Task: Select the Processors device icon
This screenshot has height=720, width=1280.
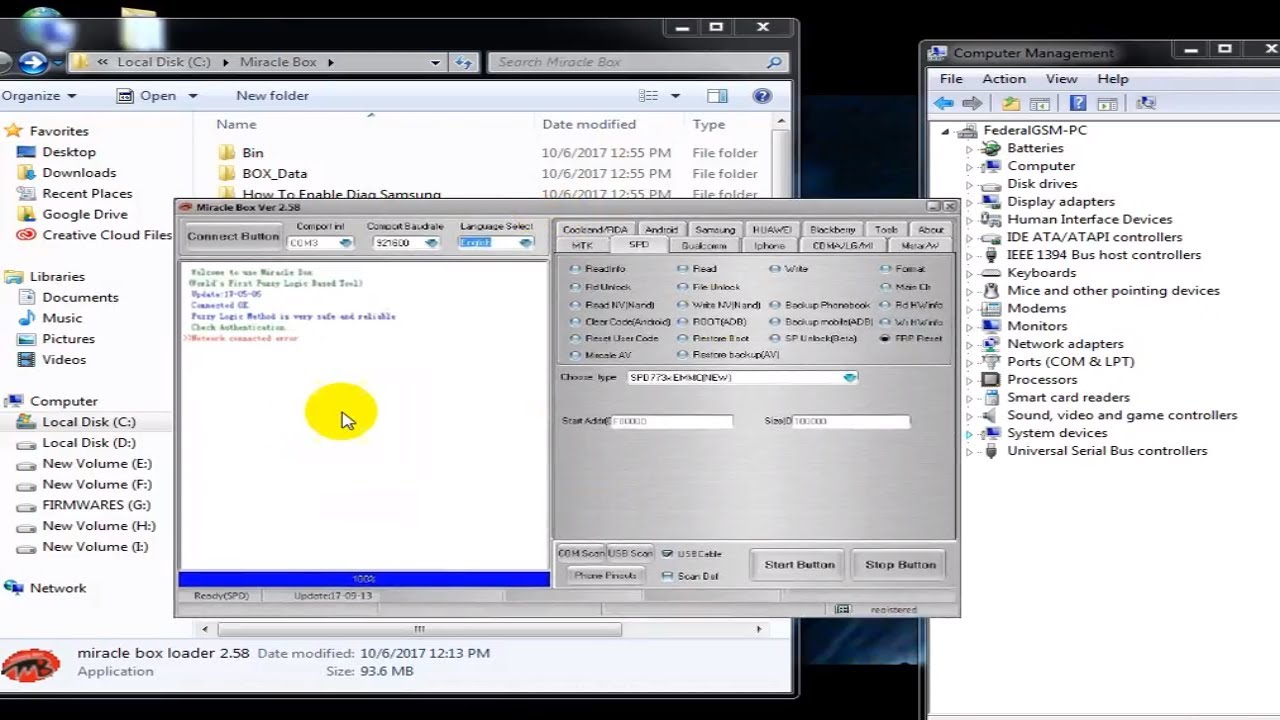Action: (x=991, y=380)
